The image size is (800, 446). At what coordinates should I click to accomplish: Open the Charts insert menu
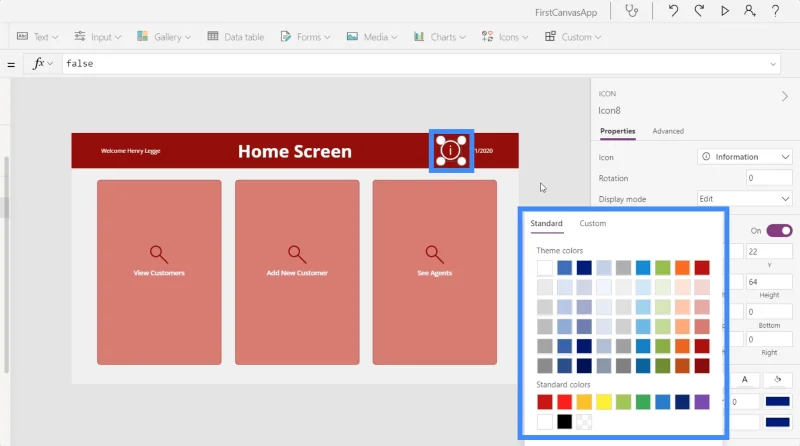[x=439, y=37]
